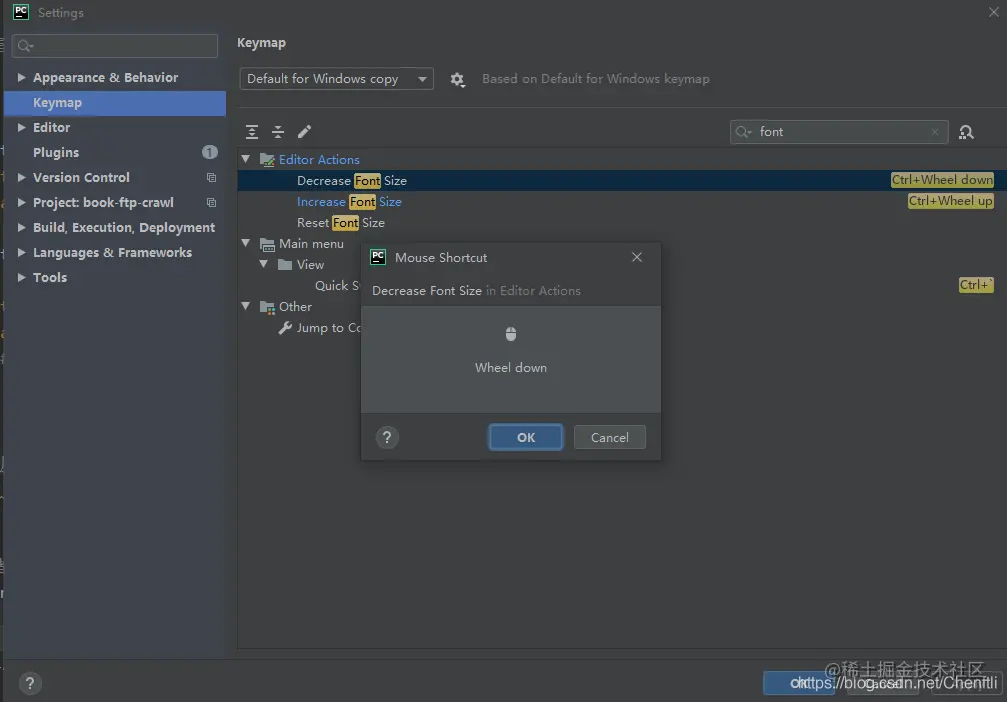Select the Quick S... row under View

[337, 286]
